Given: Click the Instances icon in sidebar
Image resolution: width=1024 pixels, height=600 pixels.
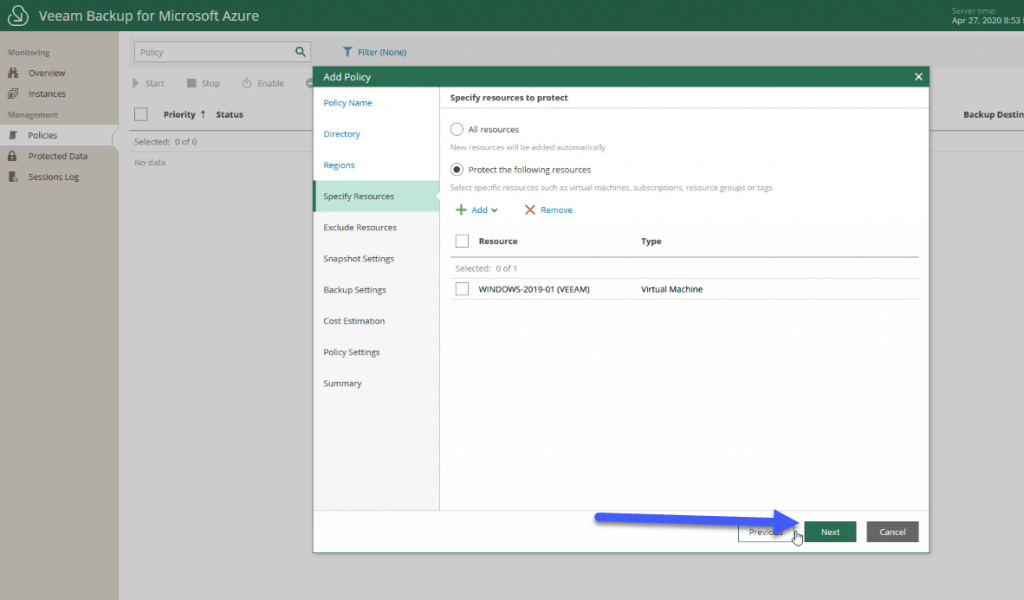Looking at the screenshot, I should 13,94.
